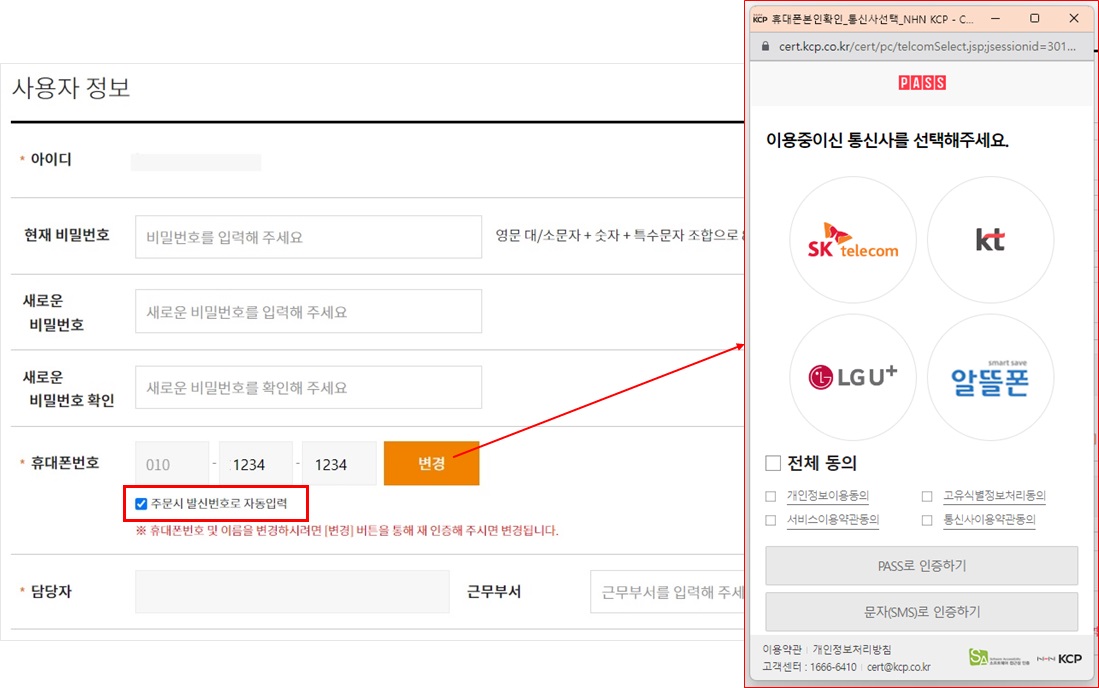Click the red phone number change notice text
Screen dimensions: 1099x688
[347, 530]
